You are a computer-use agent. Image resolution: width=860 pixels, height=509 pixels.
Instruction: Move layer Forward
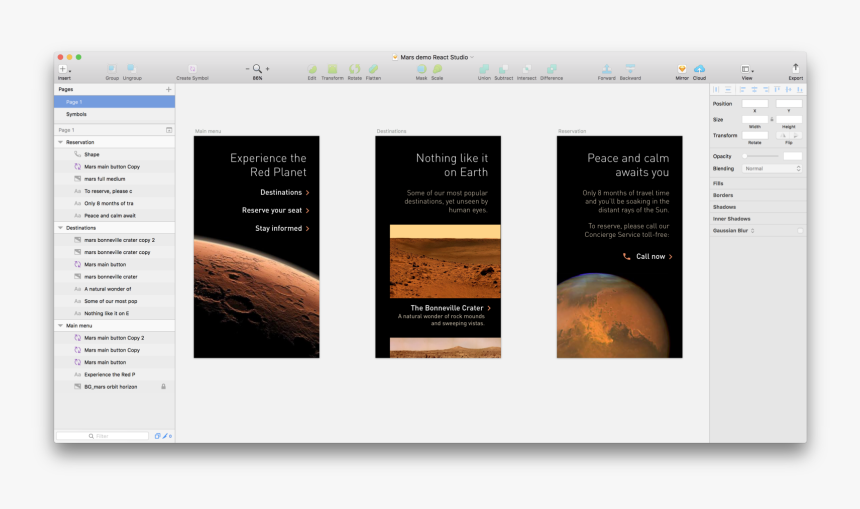point(607,69)
